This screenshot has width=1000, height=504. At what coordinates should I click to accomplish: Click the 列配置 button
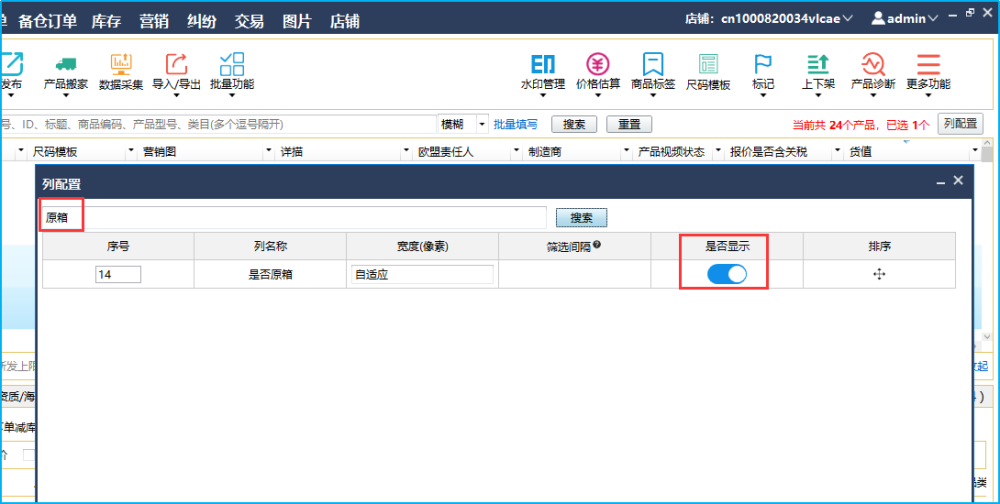click(x=960, y=124)
